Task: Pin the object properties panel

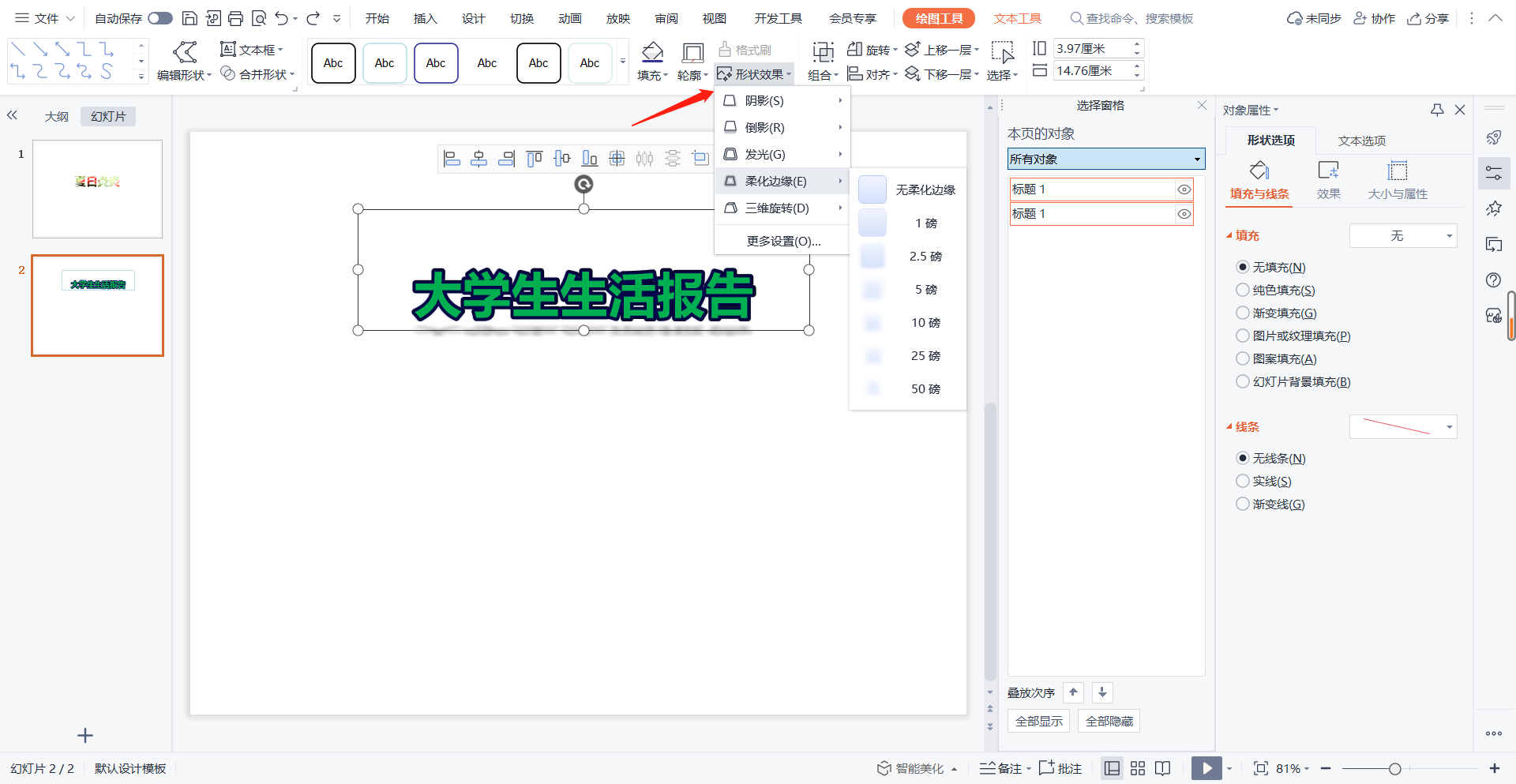Action: (1437, 110)
